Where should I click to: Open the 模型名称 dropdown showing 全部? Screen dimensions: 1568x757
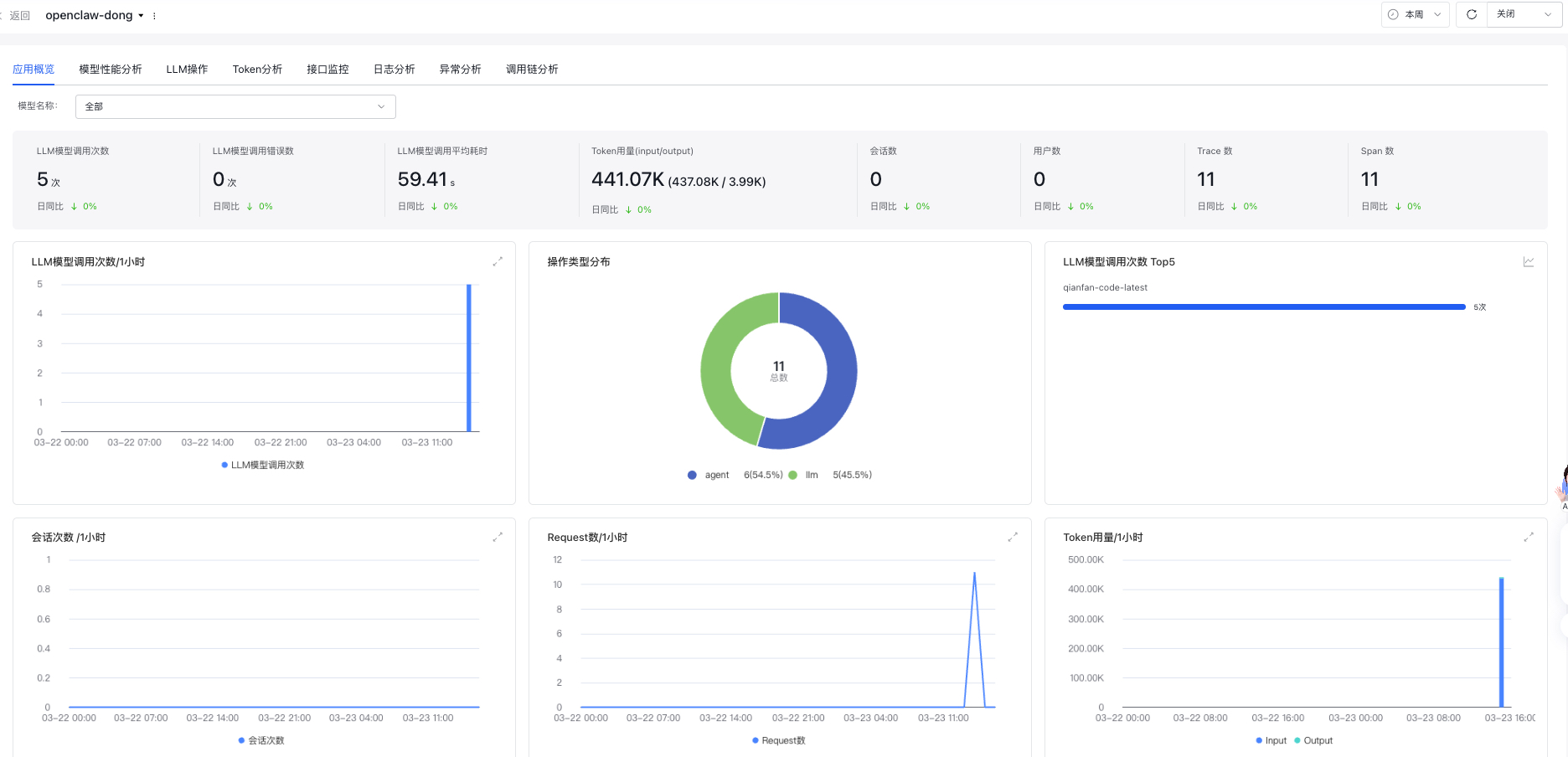click(235, 106)
